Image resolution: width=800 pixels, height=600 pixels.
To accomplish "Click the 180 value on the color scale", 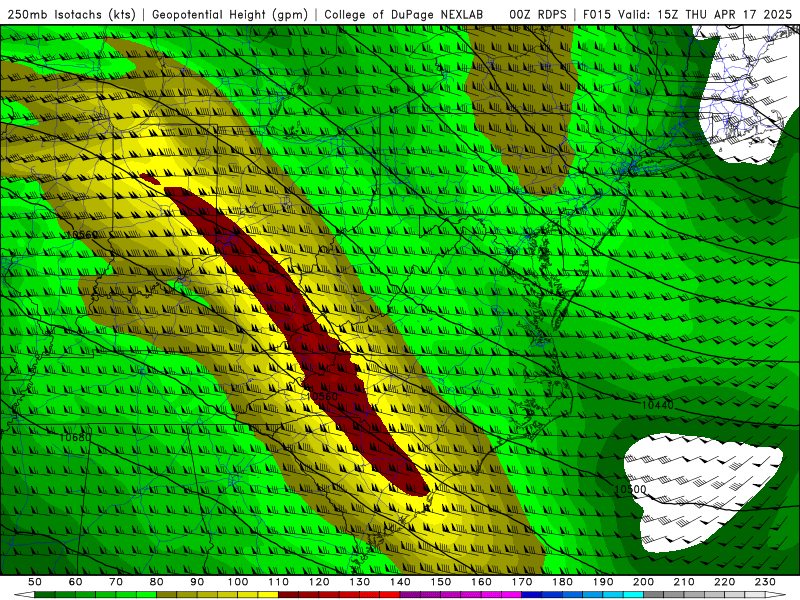I will point(562,582).
